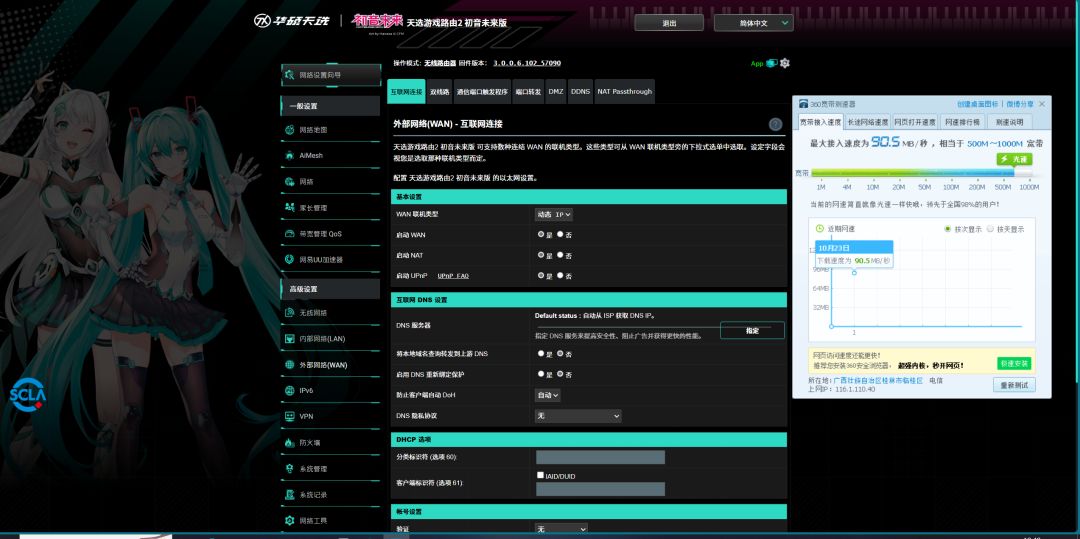Click 分类标识符 (选项 60) input field
Image resolution: width=1080 pixels, height=539 pixels.
click(600, 457)
